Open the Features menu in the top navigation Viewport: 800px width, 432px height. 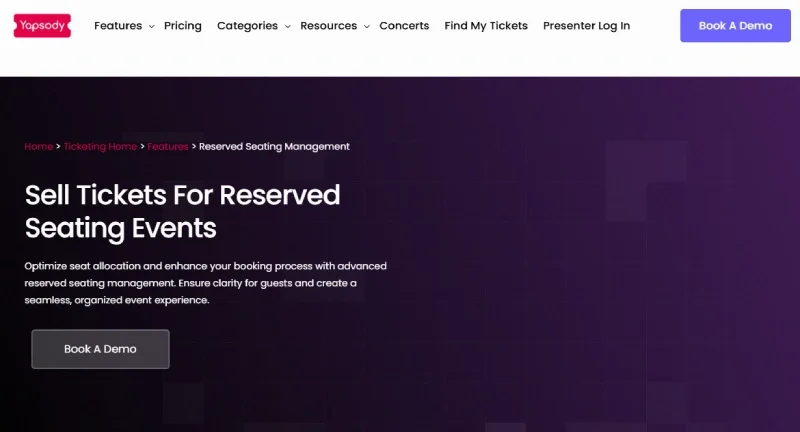click(118, 26)
